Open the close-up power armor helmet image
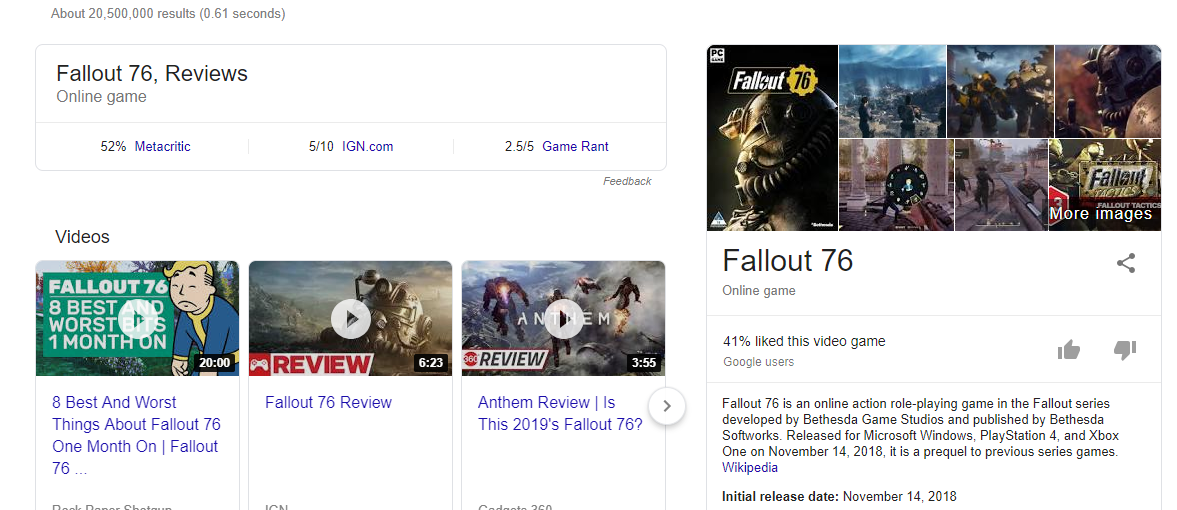1177x510 pixels. click(1108, 91)
